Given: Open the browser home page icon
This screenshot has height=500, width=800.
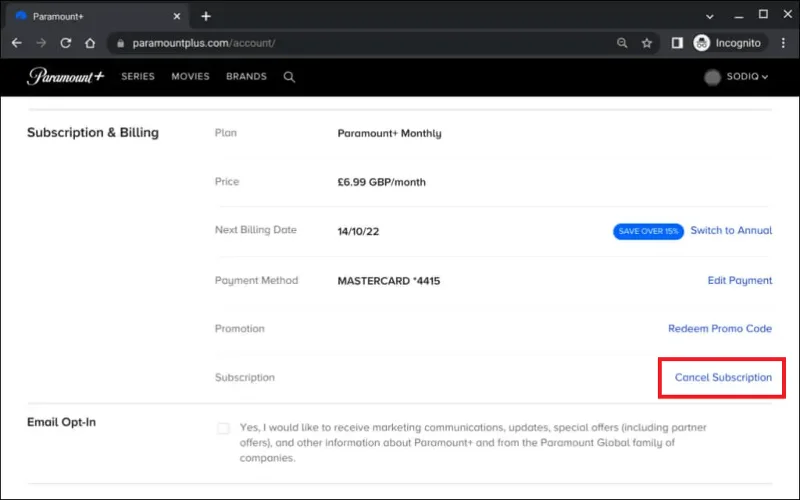Looking at the screenshot, I should 90,43.
